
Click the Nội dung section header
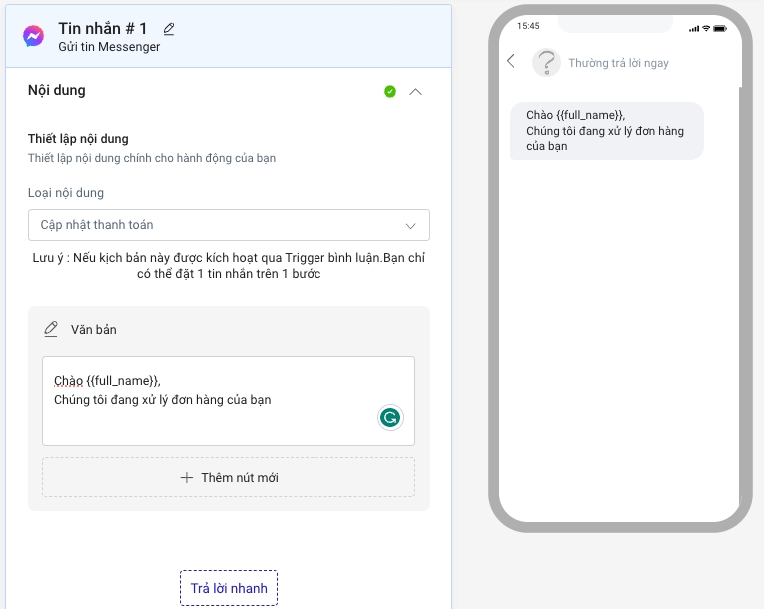click(x=57, y=90)
